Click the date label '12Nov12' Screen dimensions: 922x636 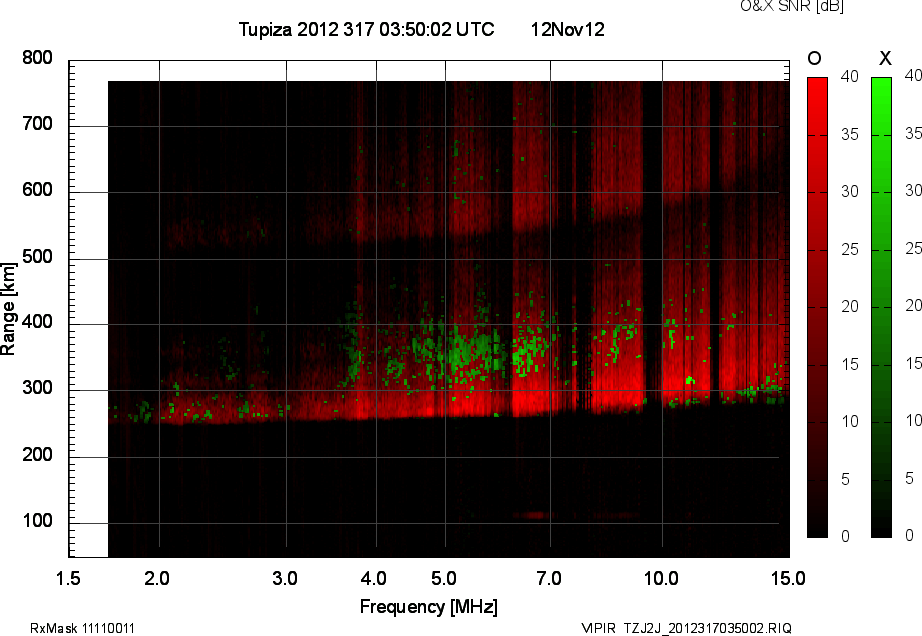[567, 30]
